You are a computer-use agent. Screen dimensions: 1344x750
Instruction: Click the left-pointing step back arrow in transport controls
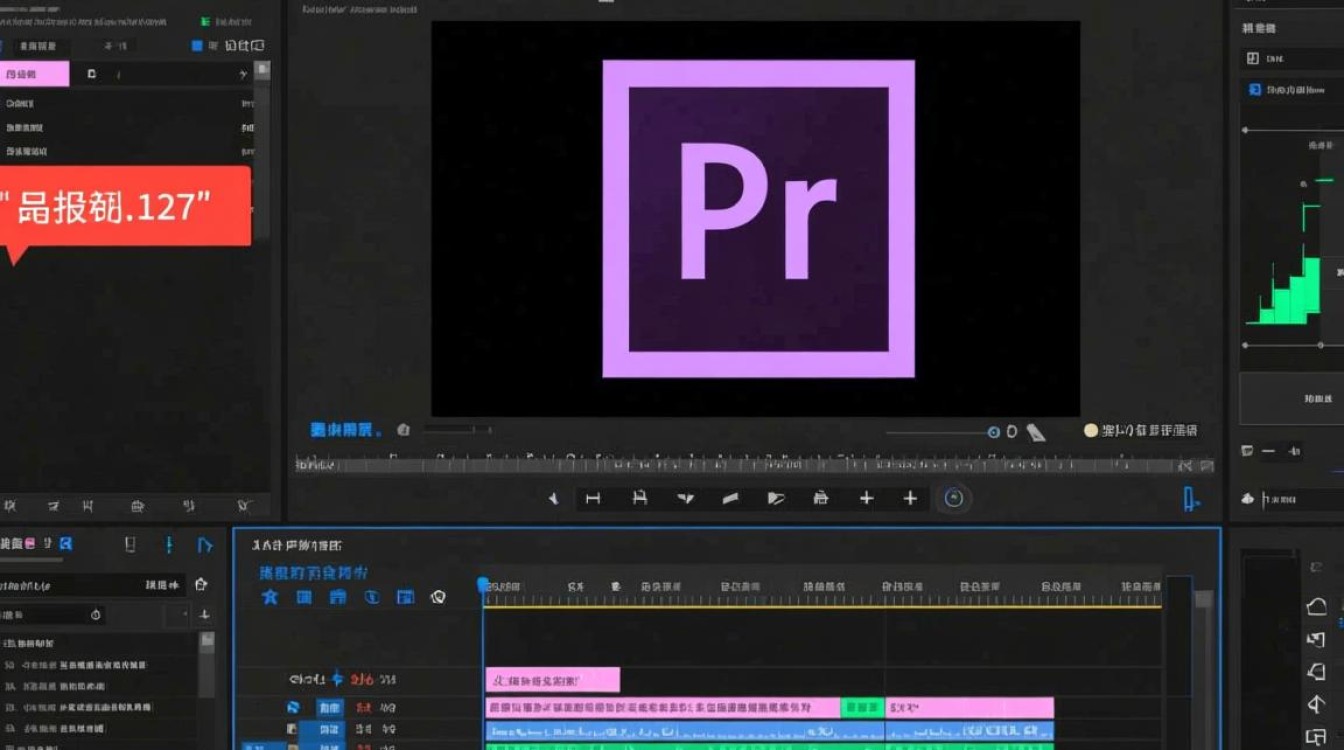(x=552, y=498)
